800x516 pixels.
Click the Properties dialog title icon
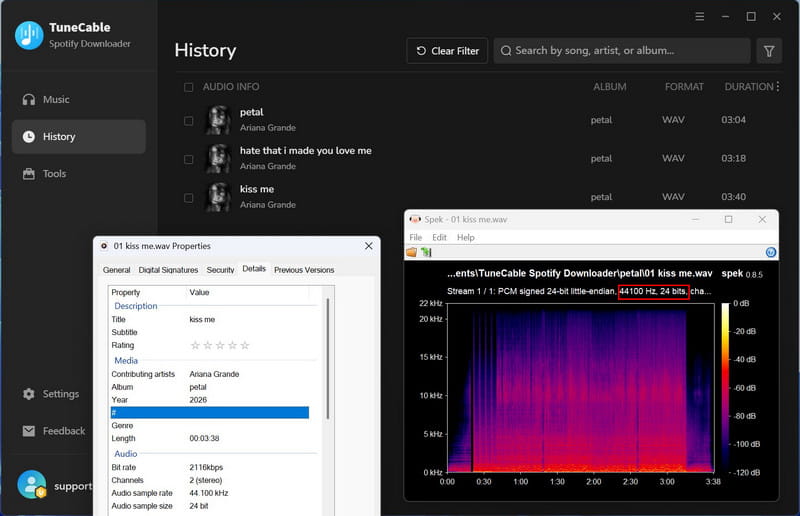pos(104,246)
